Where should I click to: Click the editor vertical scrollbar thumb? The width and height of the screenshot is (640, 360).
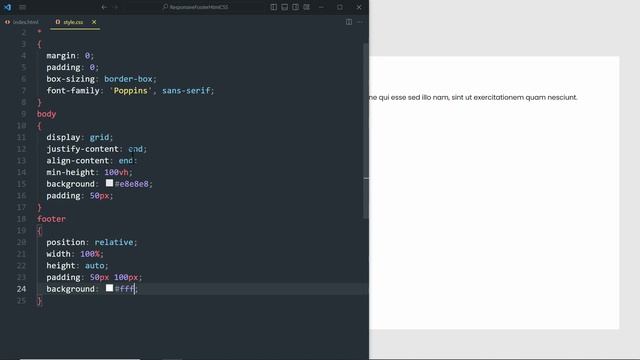(x=366, y=131)
